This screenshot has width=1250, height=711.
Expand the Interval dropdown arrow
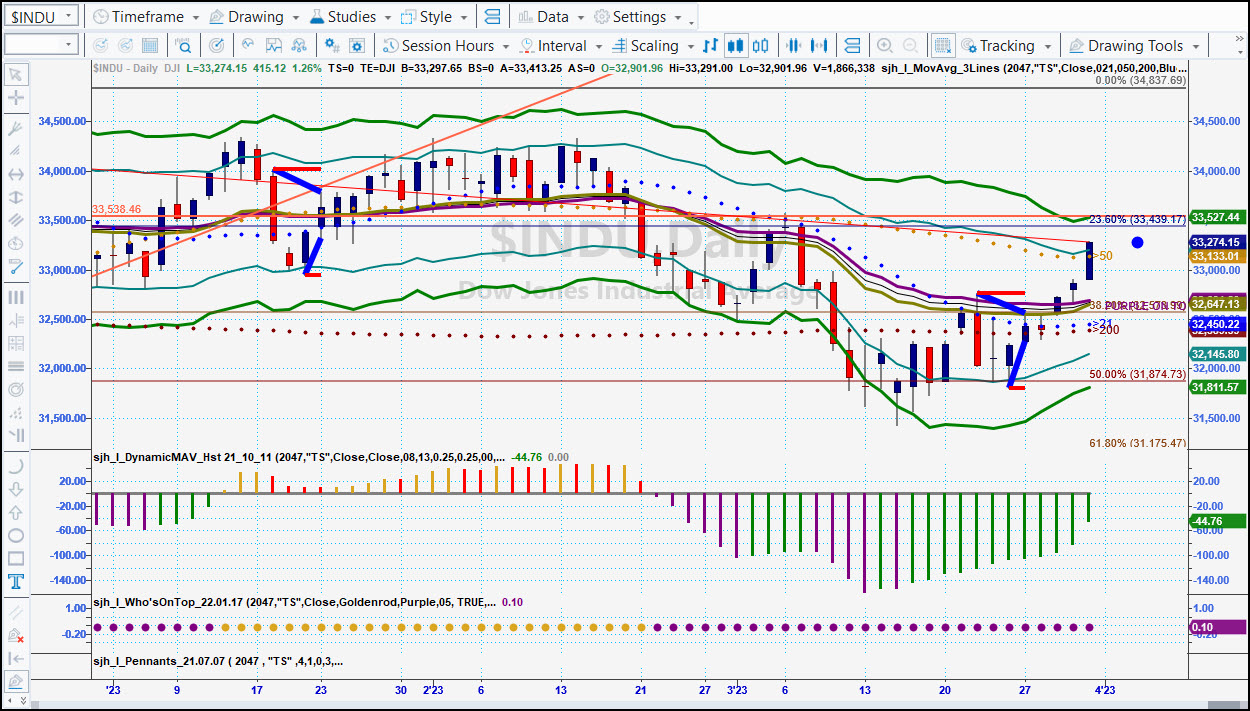click(598, 46)
